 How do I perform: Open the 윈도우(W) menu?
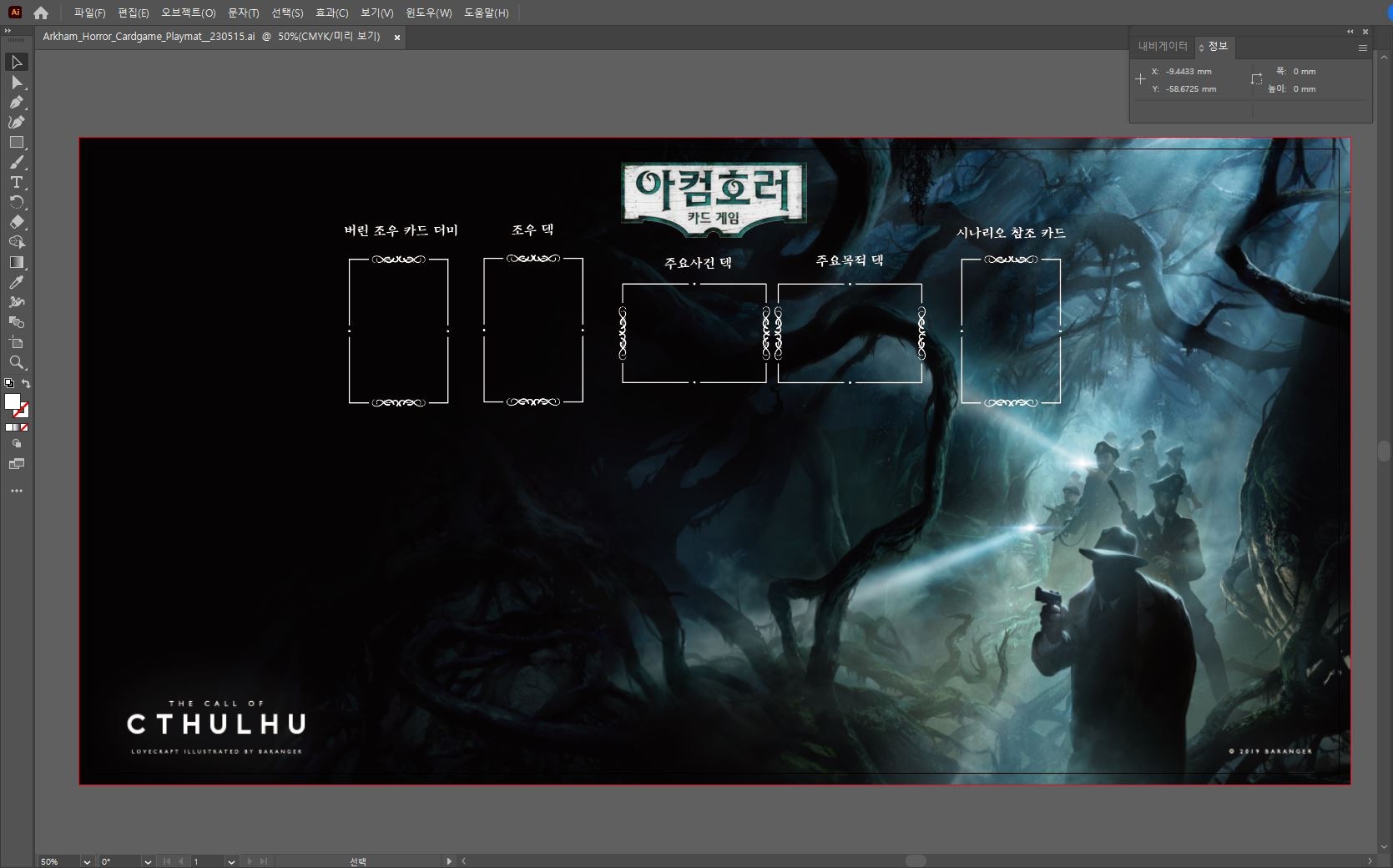pyautogui.click(x=428, y=13)
